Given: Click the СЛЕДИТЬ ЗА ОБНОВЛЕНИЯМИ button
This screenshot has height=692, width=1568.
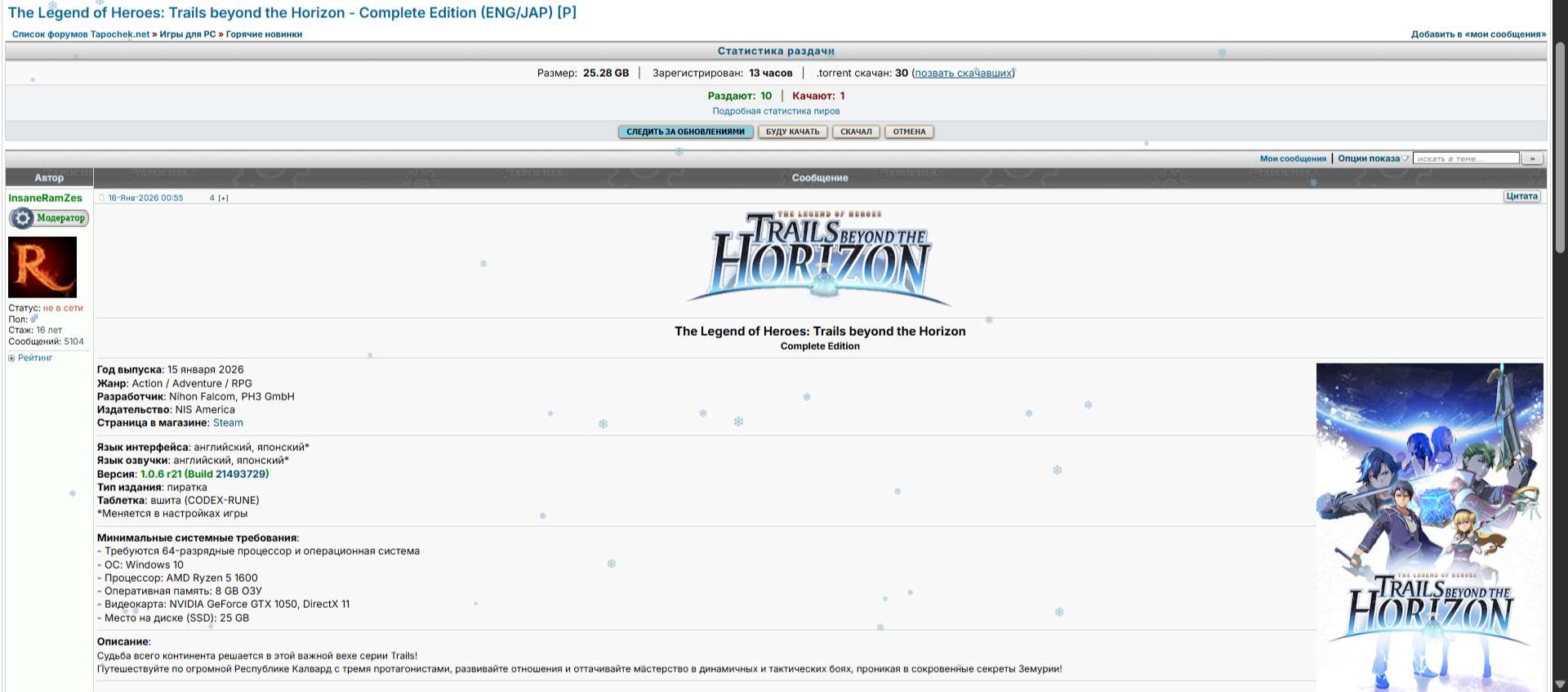Looking at the screenshot, I should click(x=686, y=132).
